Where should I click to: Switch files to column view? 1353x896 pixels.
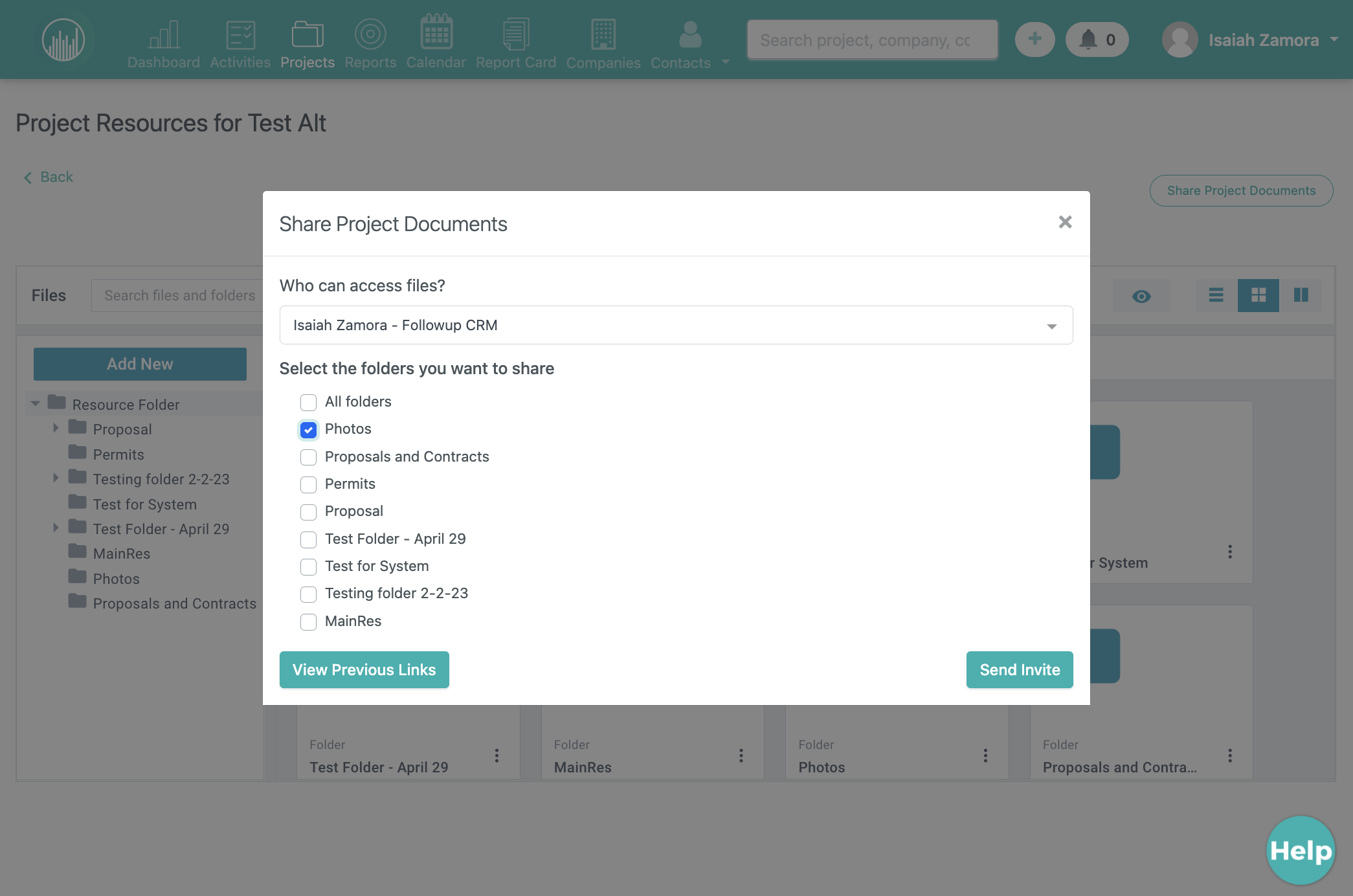click(x=1301, y=295)
